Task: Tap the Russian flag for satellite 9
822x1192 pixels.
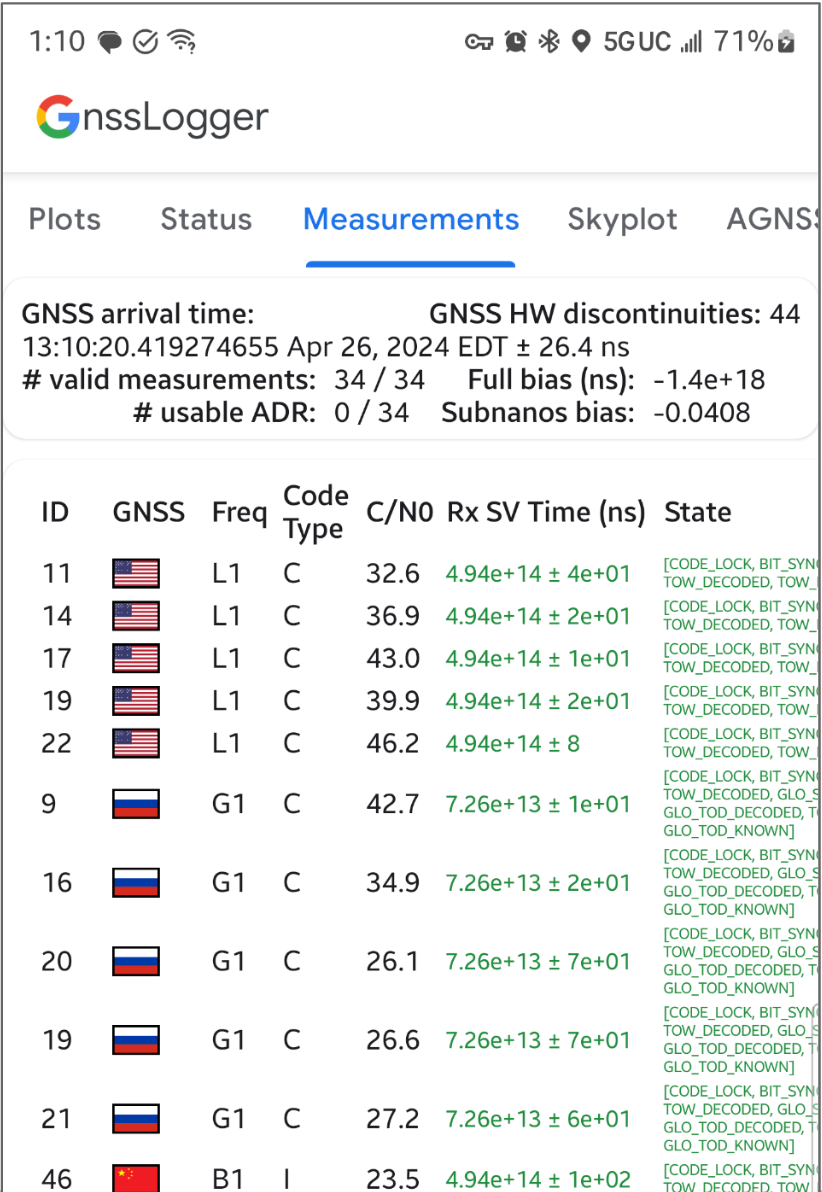Action: click(x=136, y=803)
